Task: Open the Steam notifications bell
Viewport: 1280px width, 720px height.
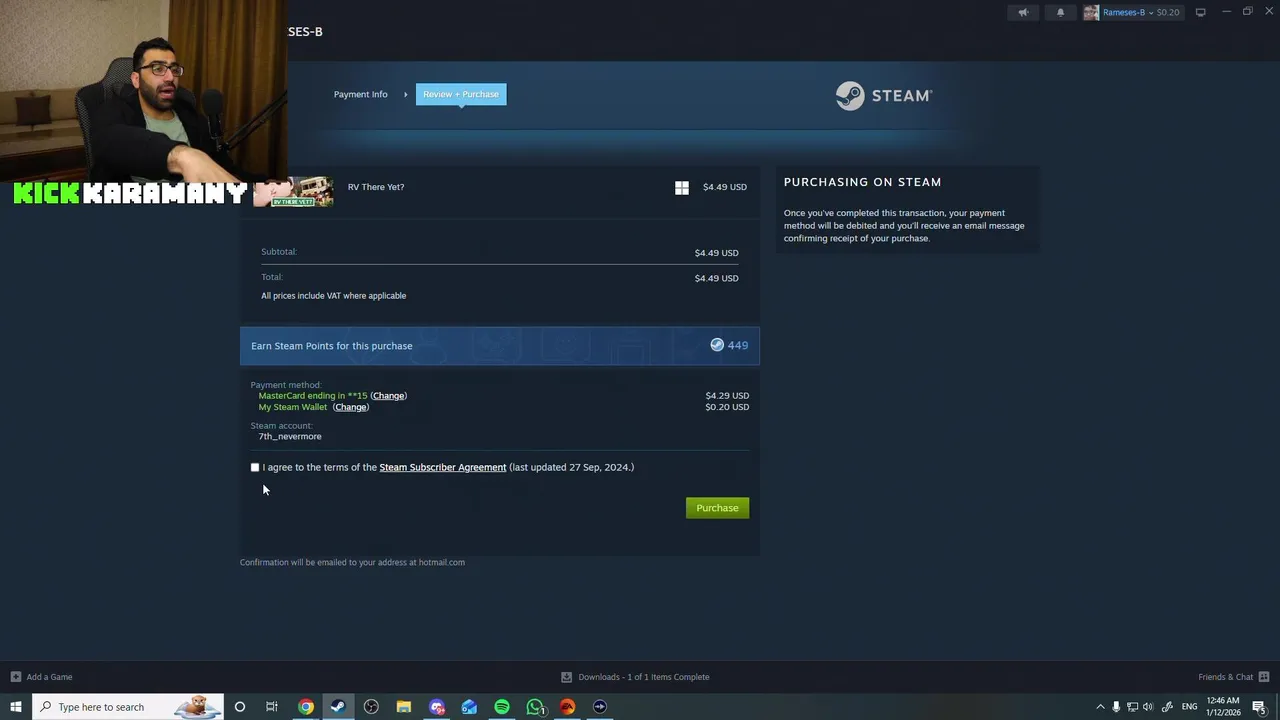Action: pos(1061,13)
